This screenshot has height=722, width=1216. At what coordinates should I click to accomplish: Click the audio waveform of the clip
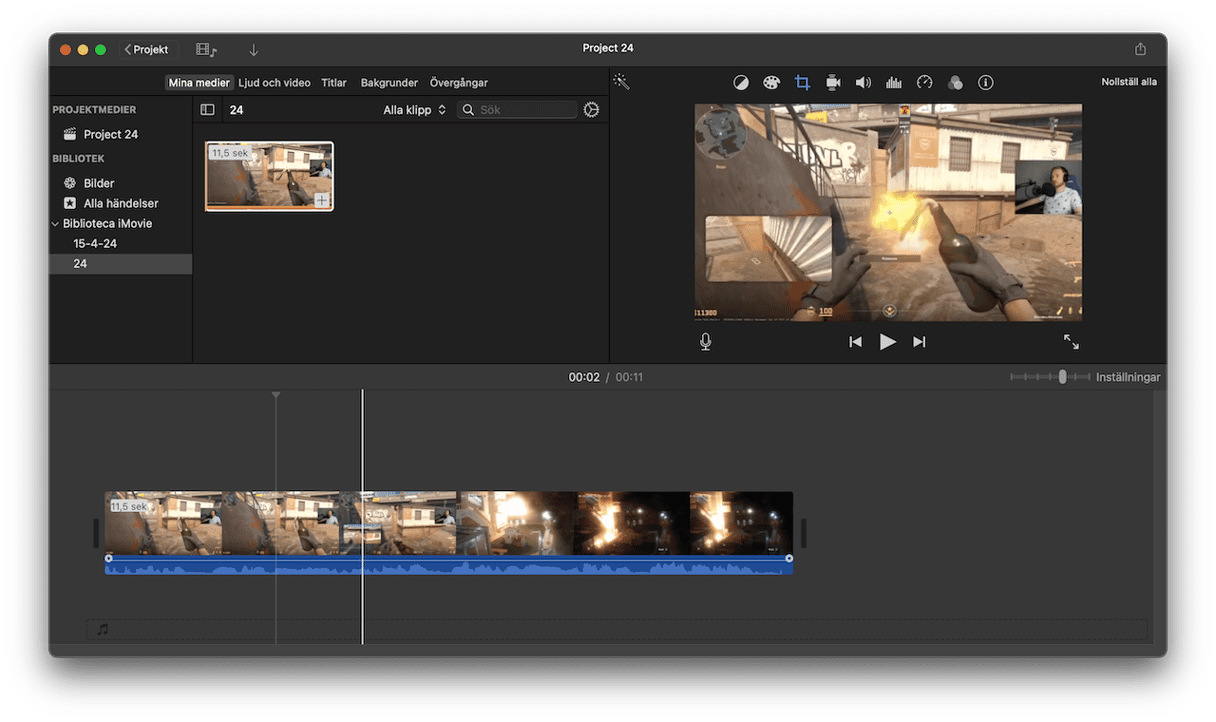coord(449,567)
